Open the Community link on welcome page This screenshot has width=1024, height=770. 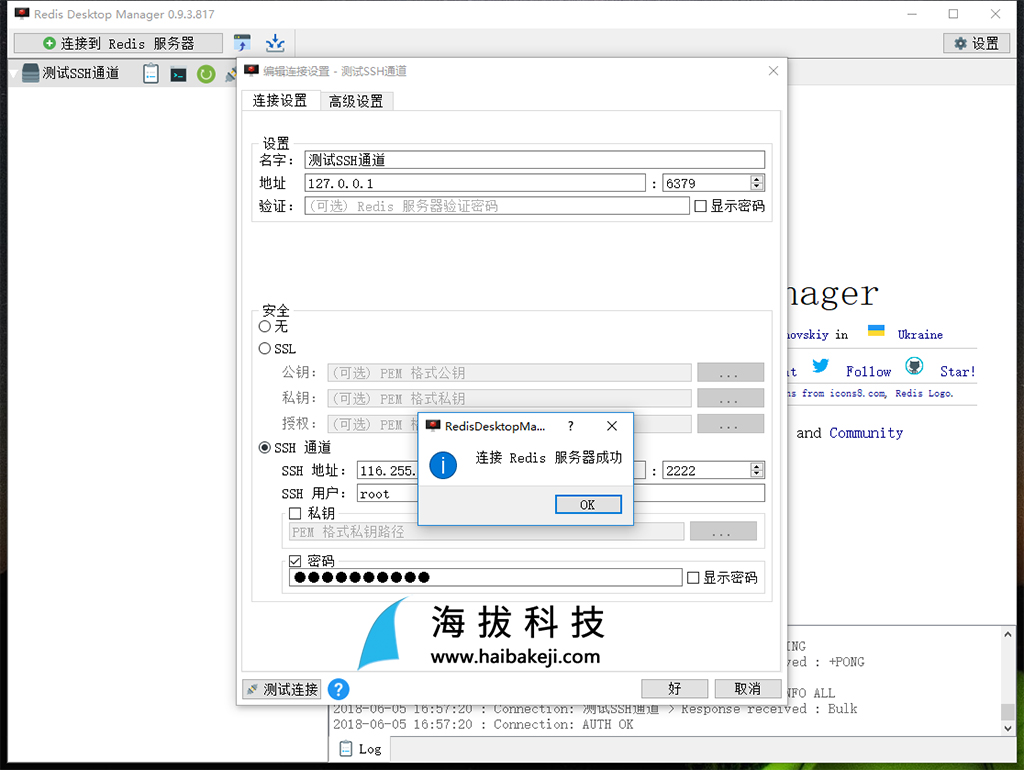pos(866,433)
